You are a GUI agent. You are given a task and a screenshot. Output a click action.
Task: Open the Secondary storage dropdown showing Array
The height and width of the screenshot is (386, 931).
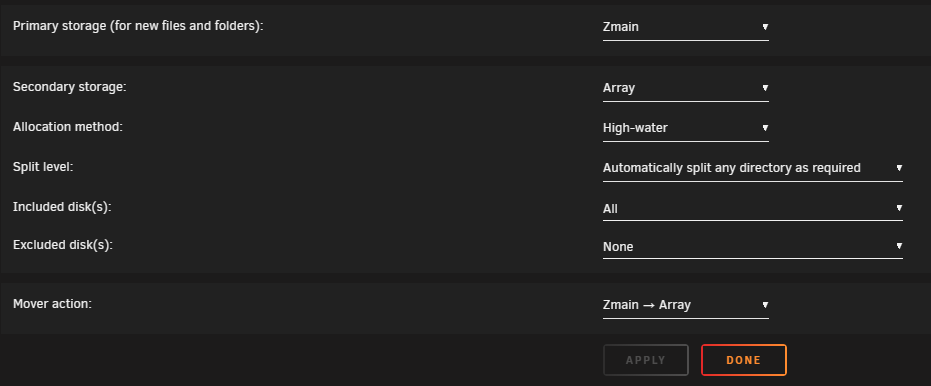click(685, 88)
